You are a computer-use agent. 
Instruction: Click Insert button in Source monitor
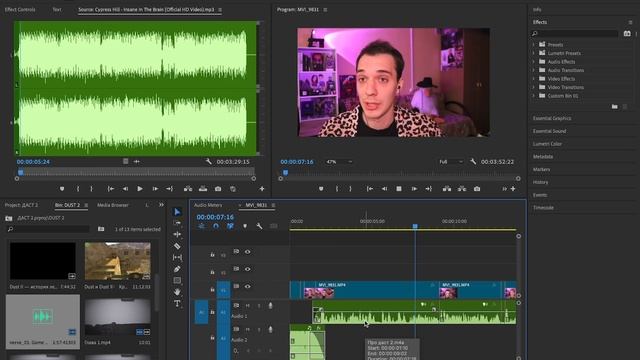coord(188,189)
